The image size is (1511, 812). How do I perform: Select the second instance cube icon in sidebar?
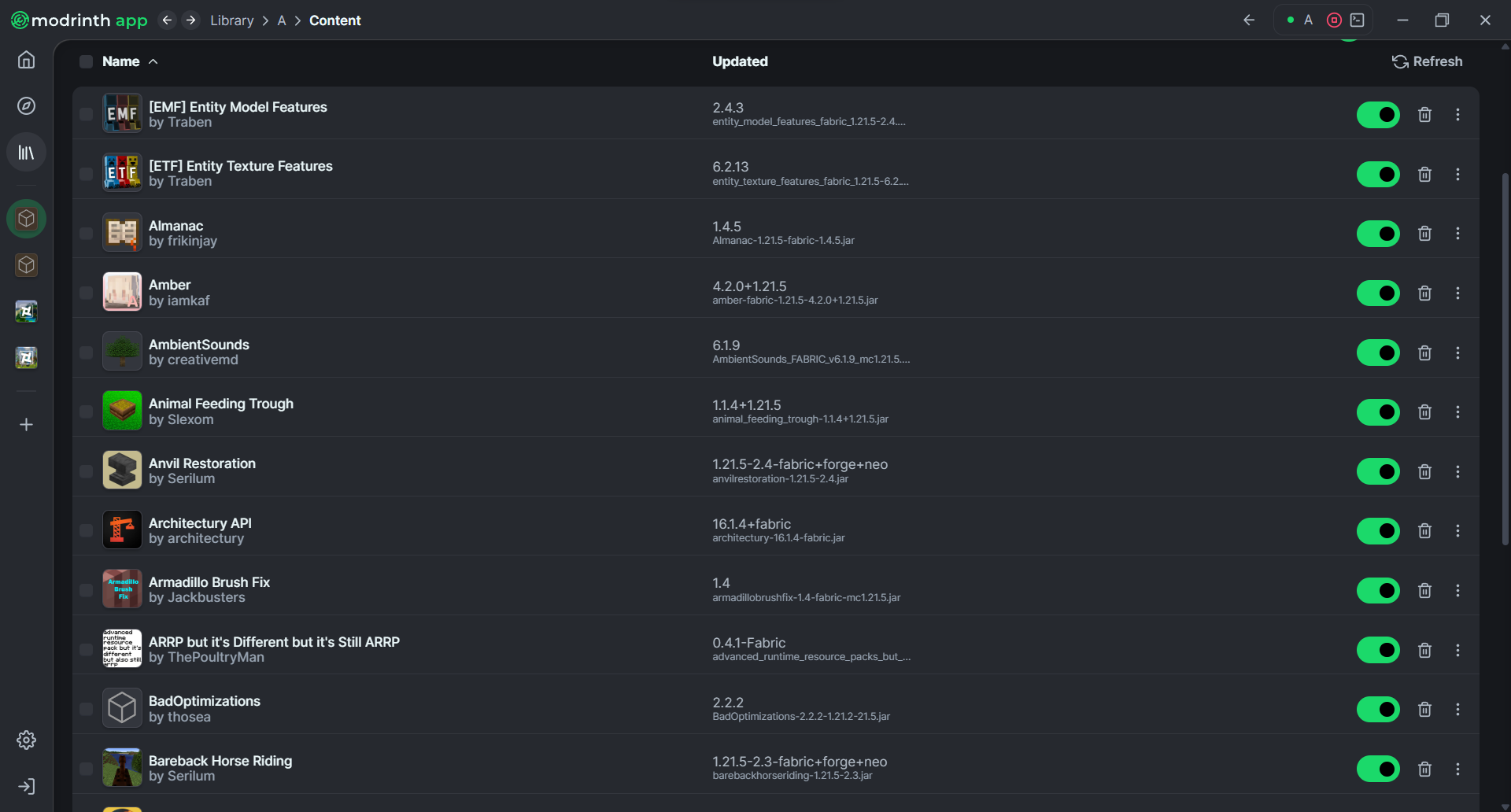tap(26, 265)
